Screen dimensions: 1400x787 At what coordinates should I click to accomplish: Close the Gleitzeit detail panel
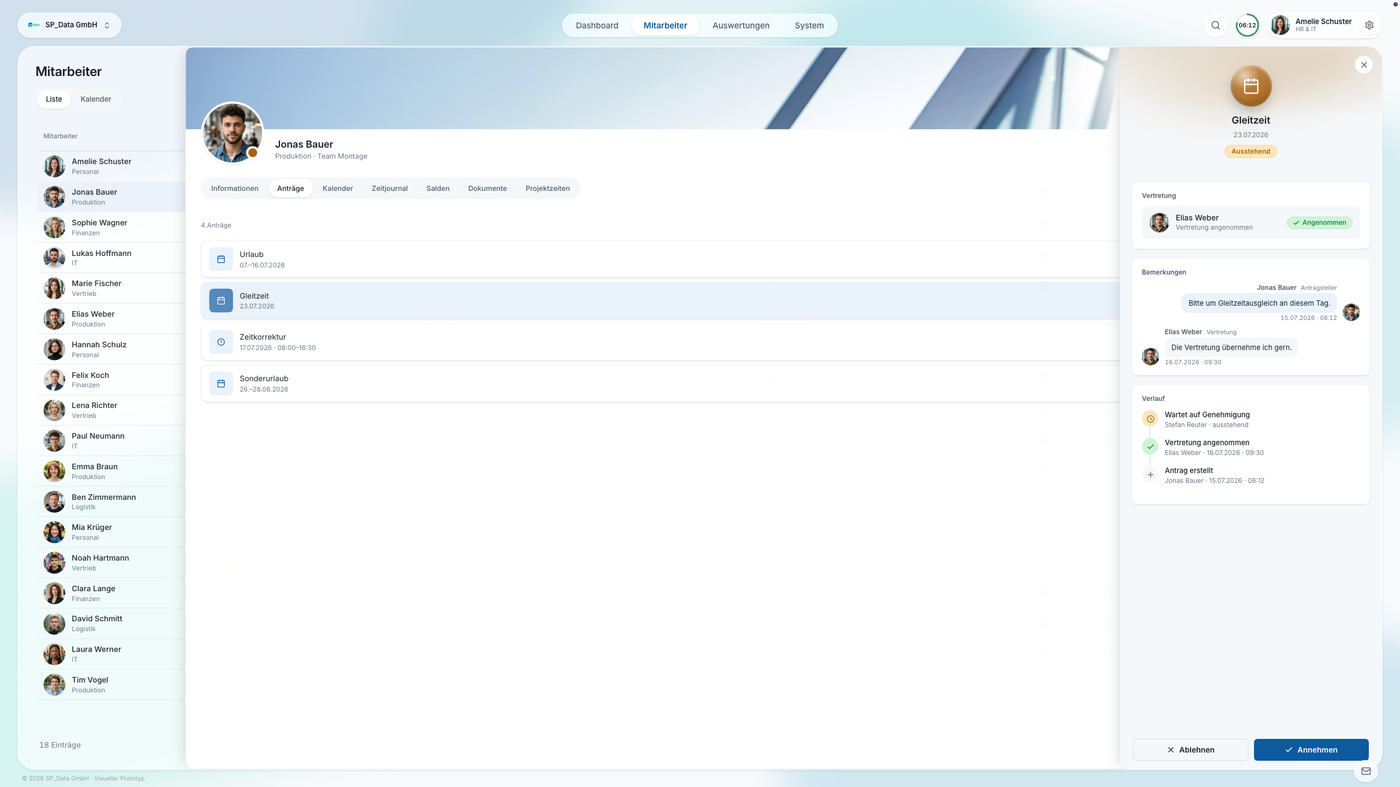coord(1363,64)
